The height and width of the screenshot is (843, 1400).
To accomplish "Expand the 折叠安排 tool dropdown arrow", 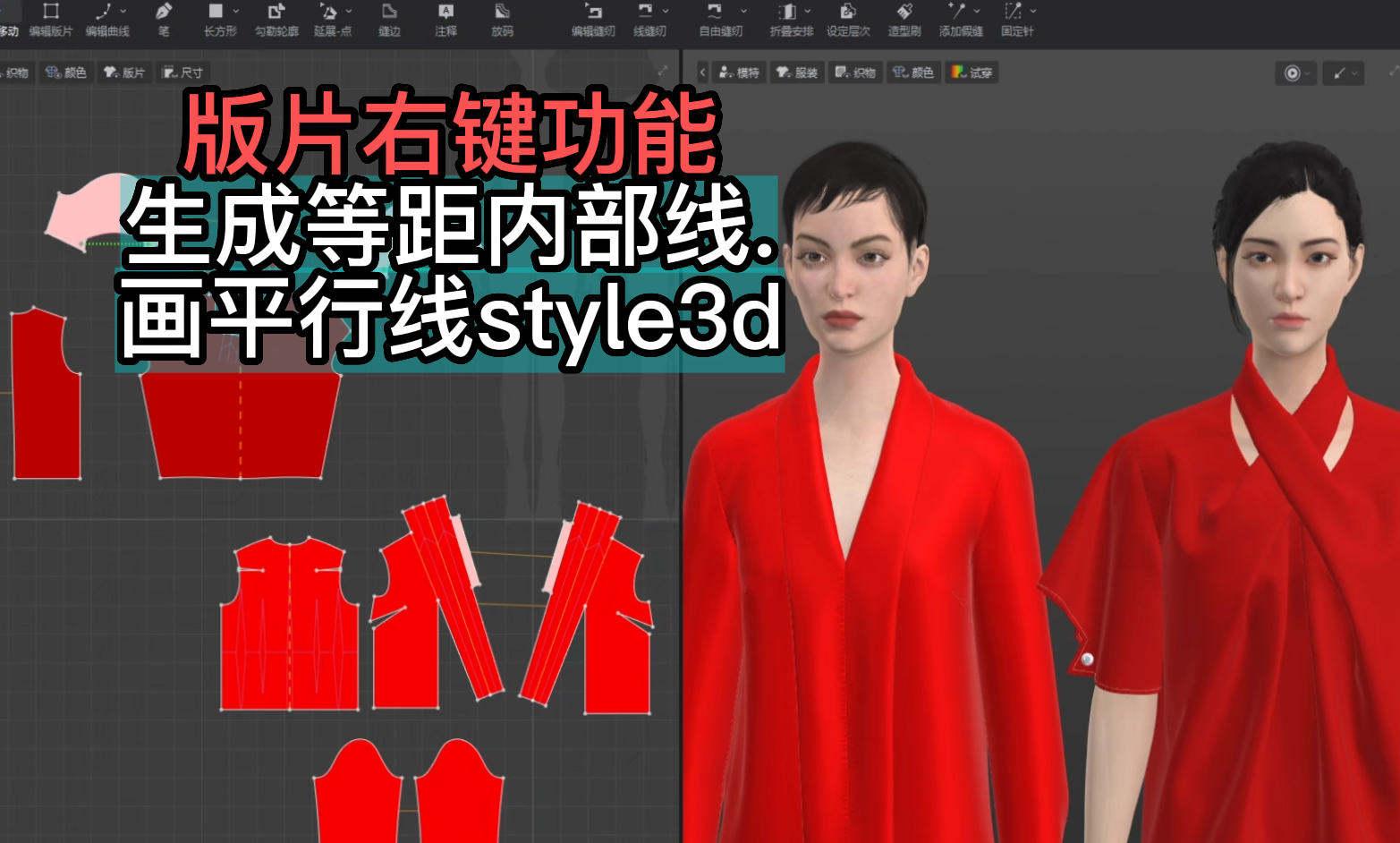I will click(808, 11).
